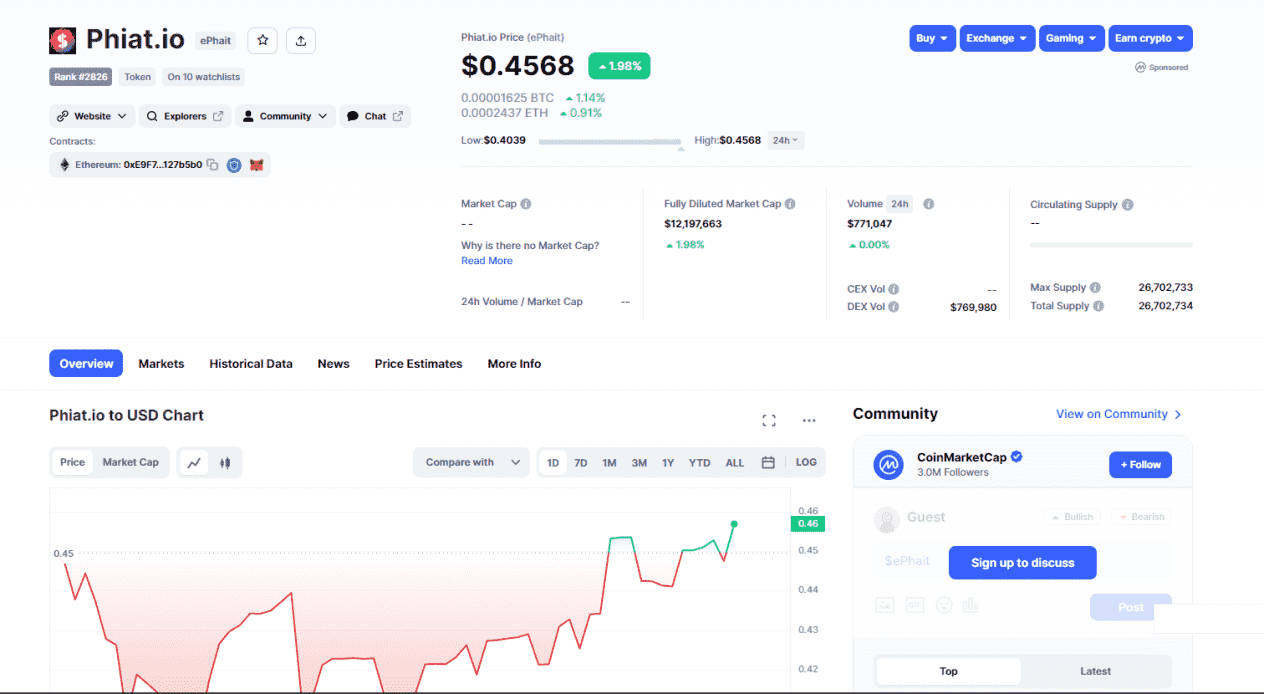Open the Exchange dropdown menu
Image resolution: width=1264 pixels, height=694 pixels.
point(997,38)
